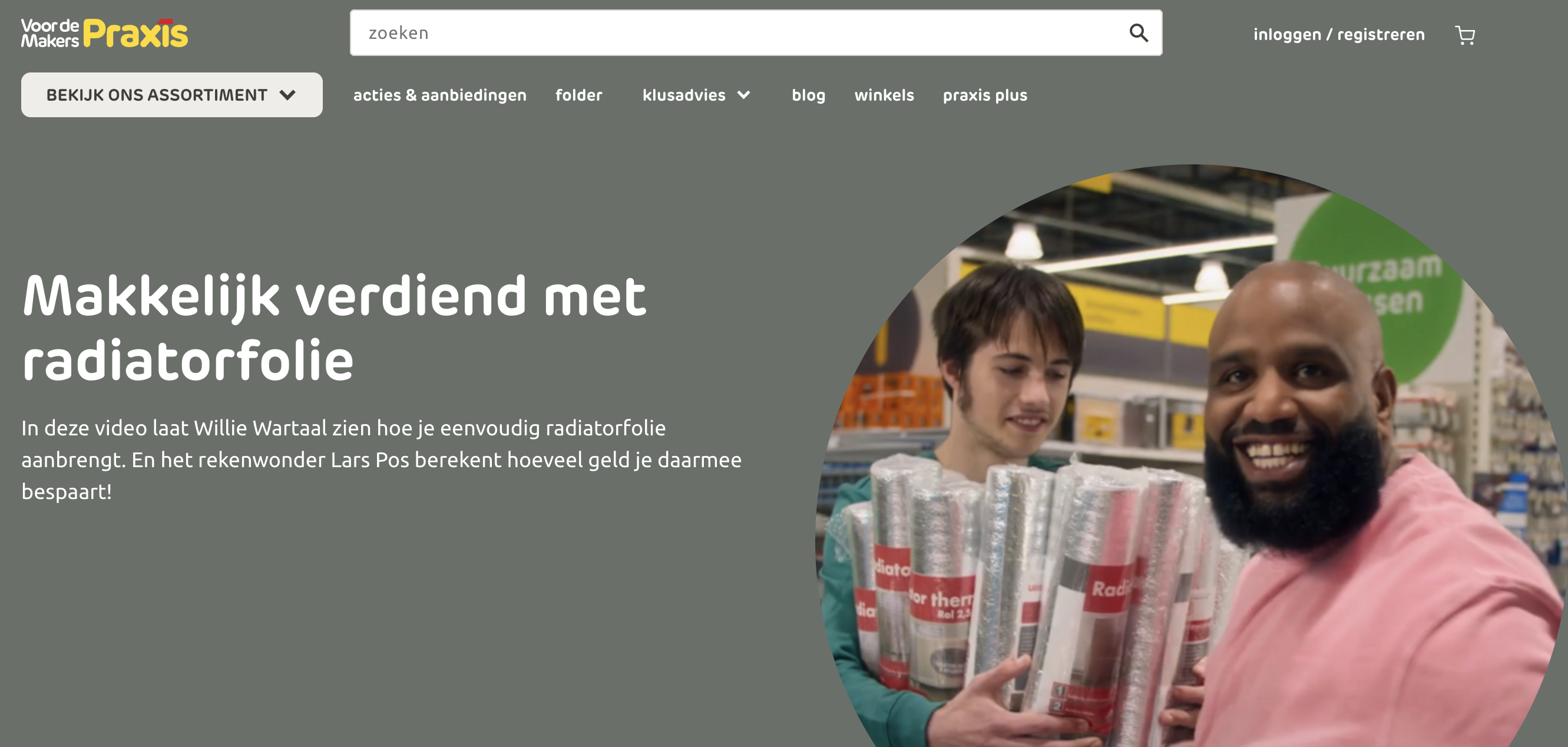Open the klusadvies menu item
Viewport: 1568px width, 747px height.
click(683, 95)
